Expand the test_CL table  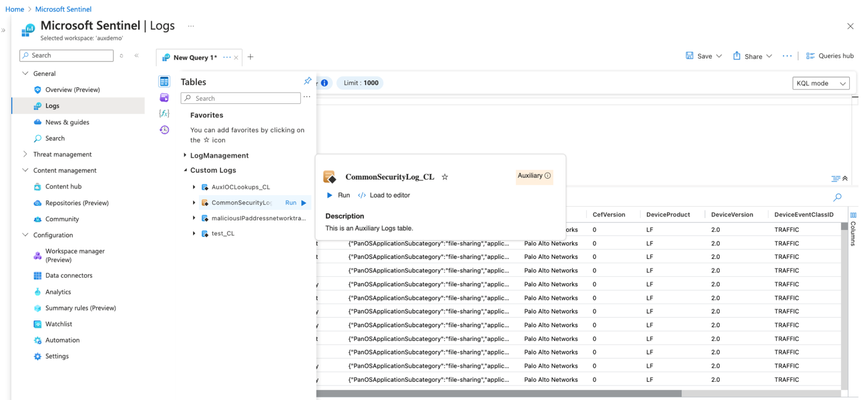pos(194,234)
